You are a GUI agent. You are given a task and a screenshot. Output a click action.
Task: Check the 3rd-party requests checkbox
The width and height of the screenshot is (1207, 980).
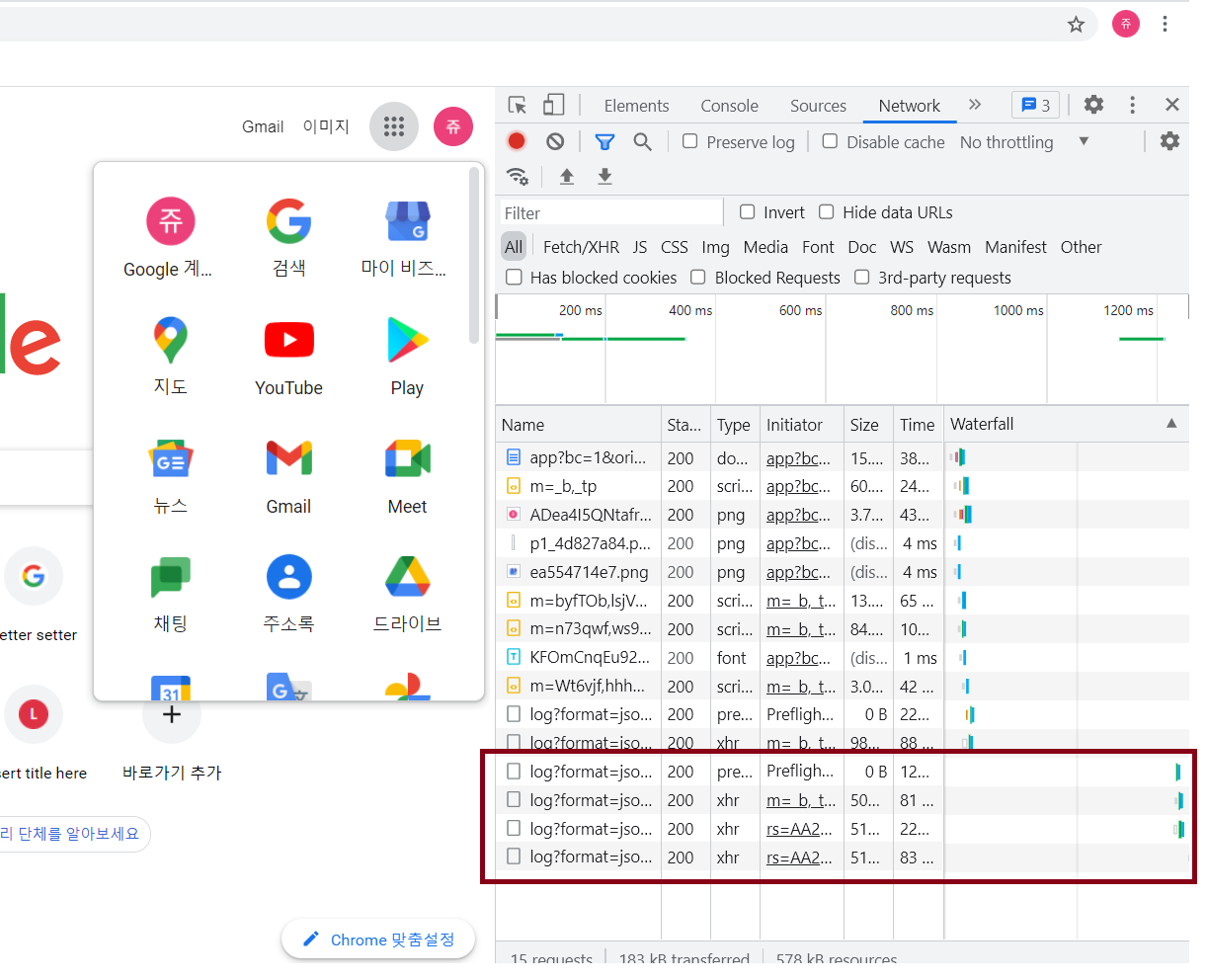[x=862, y=277]
